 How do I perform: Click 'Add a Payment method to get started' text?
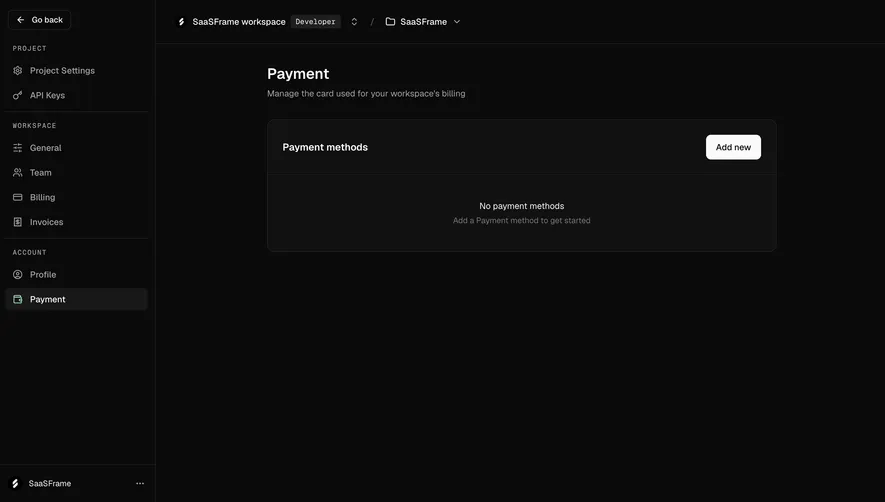coord(522,221)
